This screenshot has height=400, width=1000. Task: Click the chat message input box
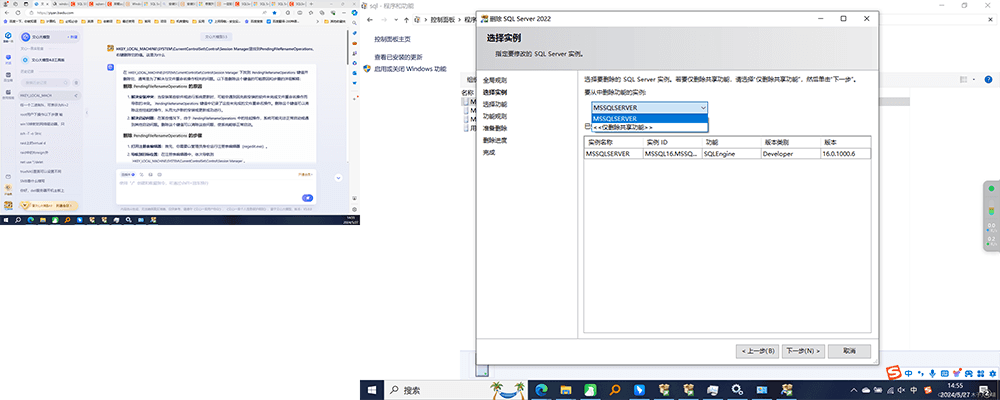[215, 184]
